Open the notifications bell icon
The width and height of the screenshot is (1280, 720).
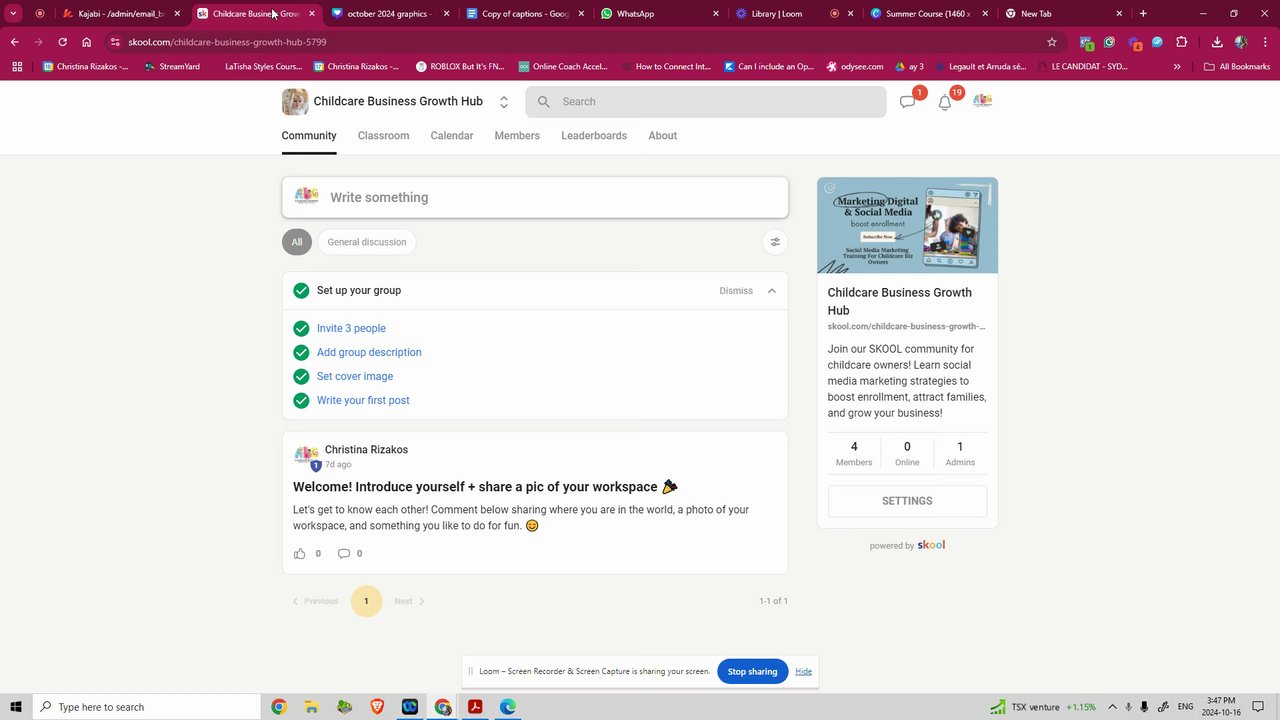945,102
